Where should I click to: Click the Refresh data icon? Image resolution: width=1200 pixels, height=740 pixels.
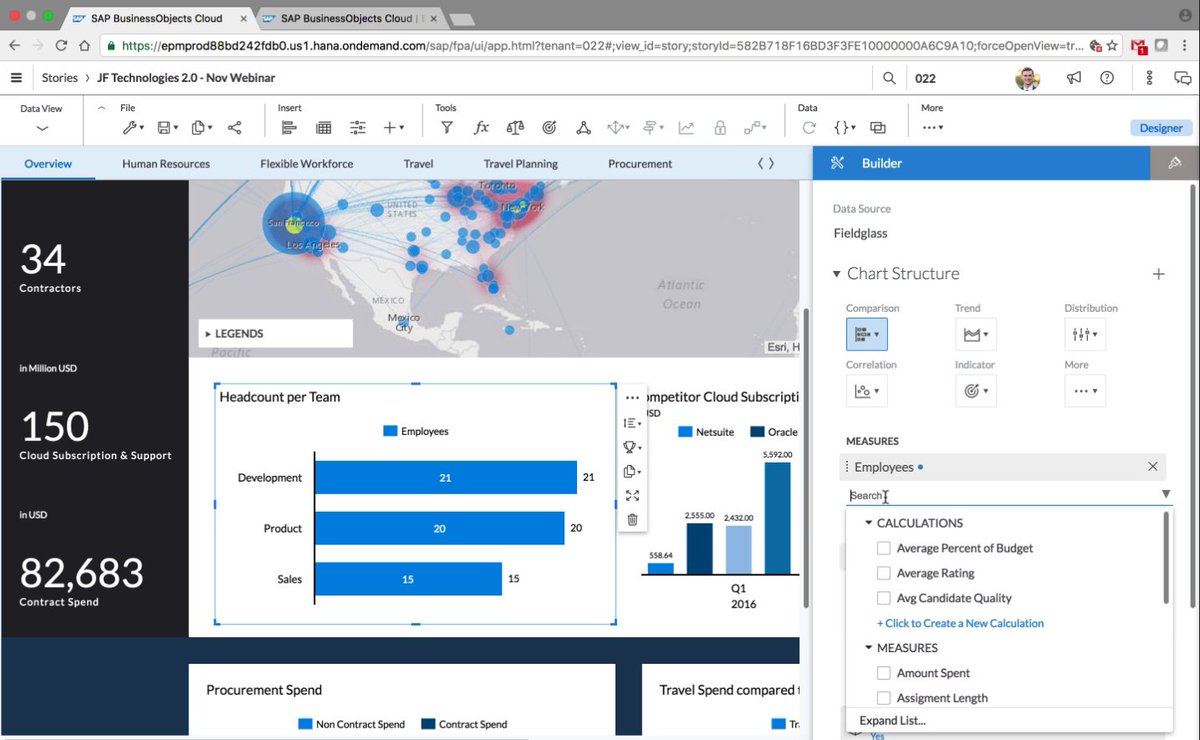(x=809, y=128)
